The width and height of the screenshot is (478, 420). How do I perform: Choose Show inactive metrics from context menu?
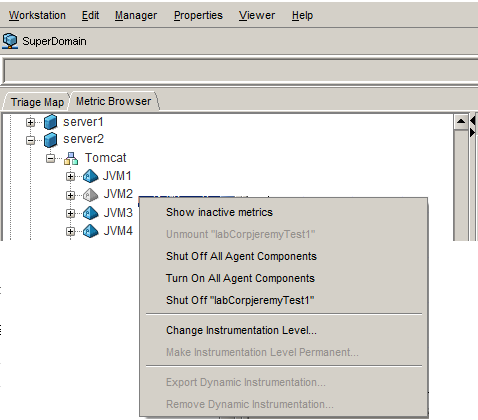(219, 212)
